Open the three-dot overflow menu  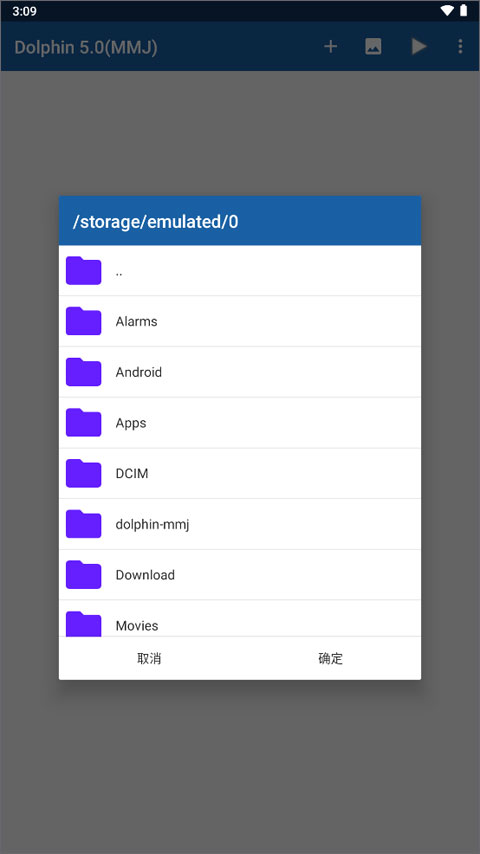click(x=460, y=47)
